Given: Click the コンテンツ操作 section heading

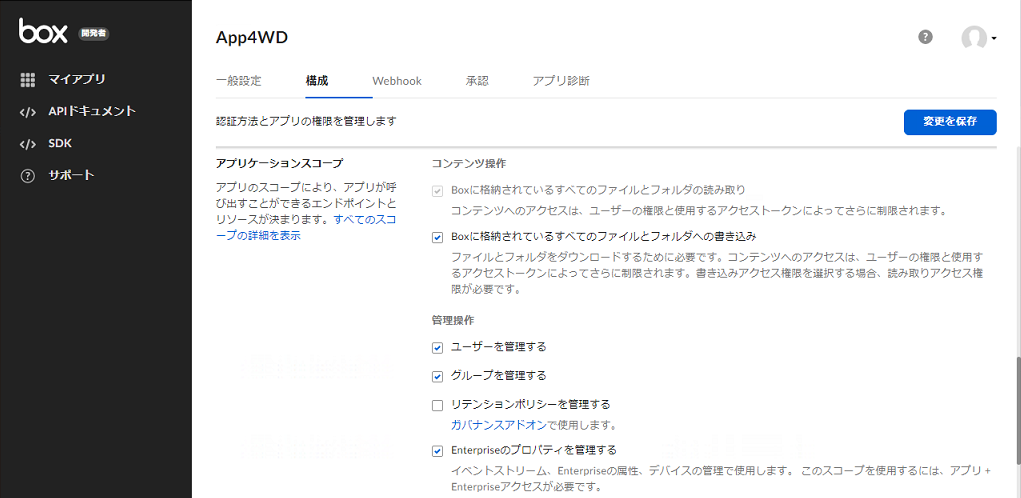Looking at the screenshot, I should coord(469,163).
